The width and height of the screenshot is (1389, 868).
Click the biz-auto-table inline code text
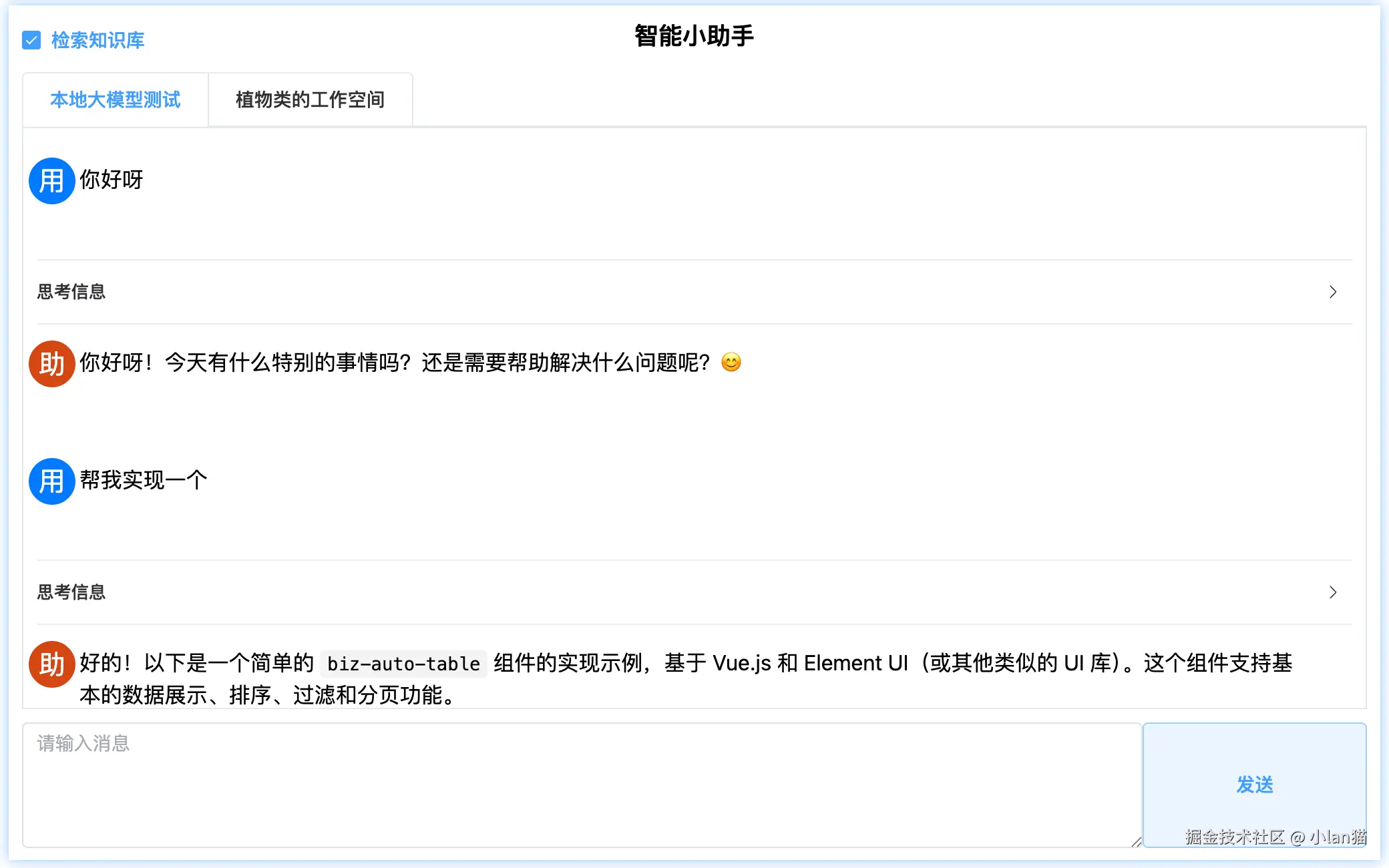click(x=403, y=664)
